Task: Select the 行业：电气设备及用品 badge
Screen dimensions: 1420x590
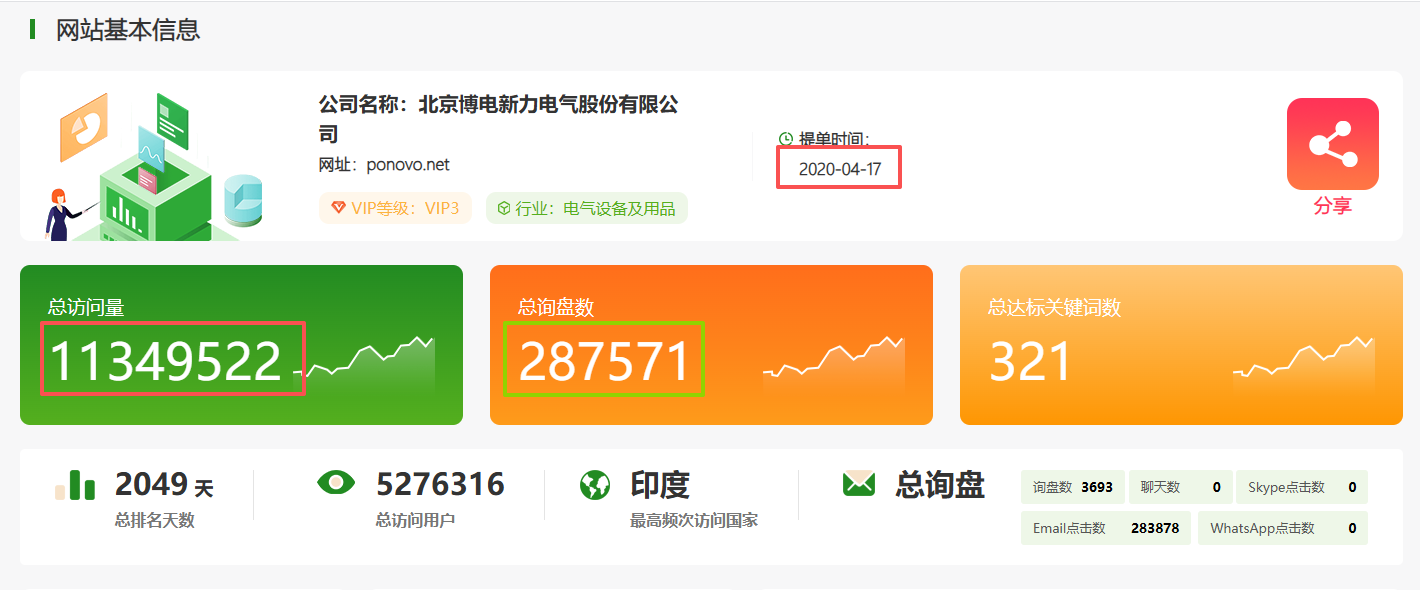Action: pyautogui.click(x=587, y=208)
